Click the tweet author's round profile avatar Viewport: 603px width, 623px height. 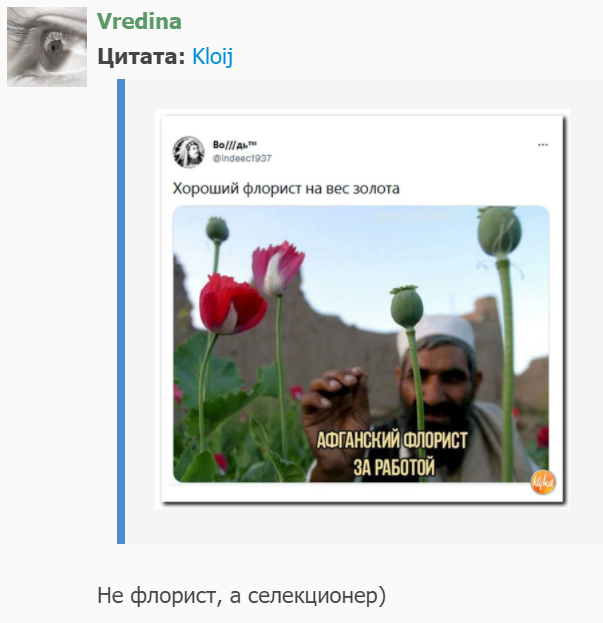pyautogui.click(x=188, y=152)
